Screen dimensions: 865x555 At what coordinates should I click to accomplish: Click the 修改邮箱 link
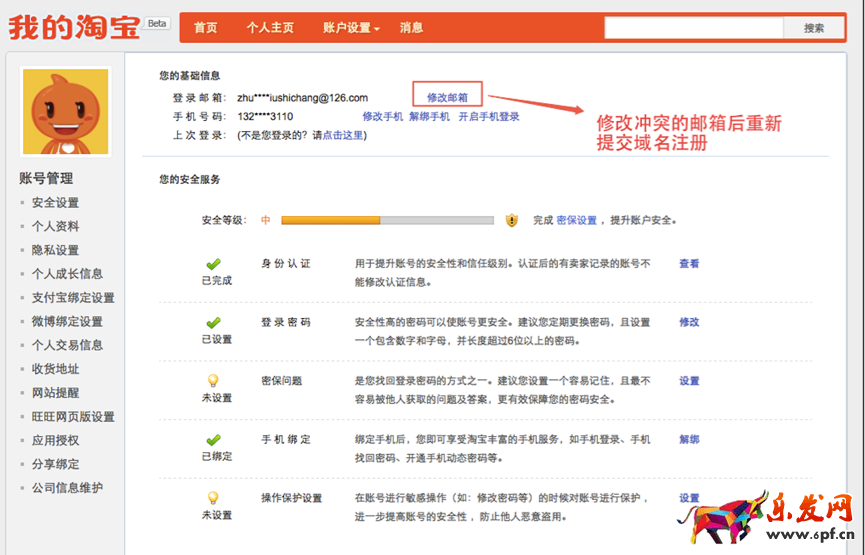(x=447, y=97)
